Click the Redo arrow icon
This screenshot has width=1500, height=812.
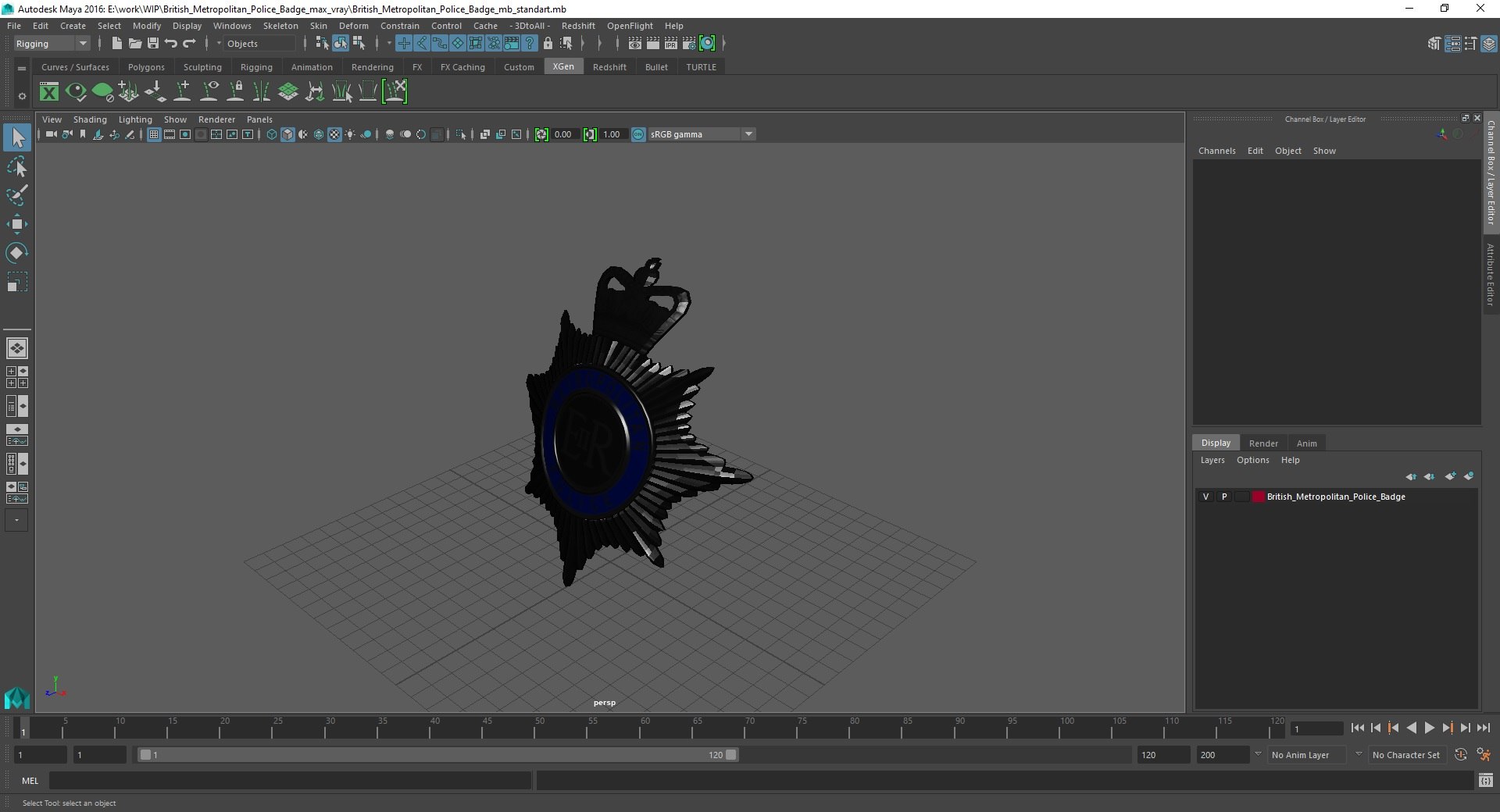pyautogui.click(x=189, y=44)
